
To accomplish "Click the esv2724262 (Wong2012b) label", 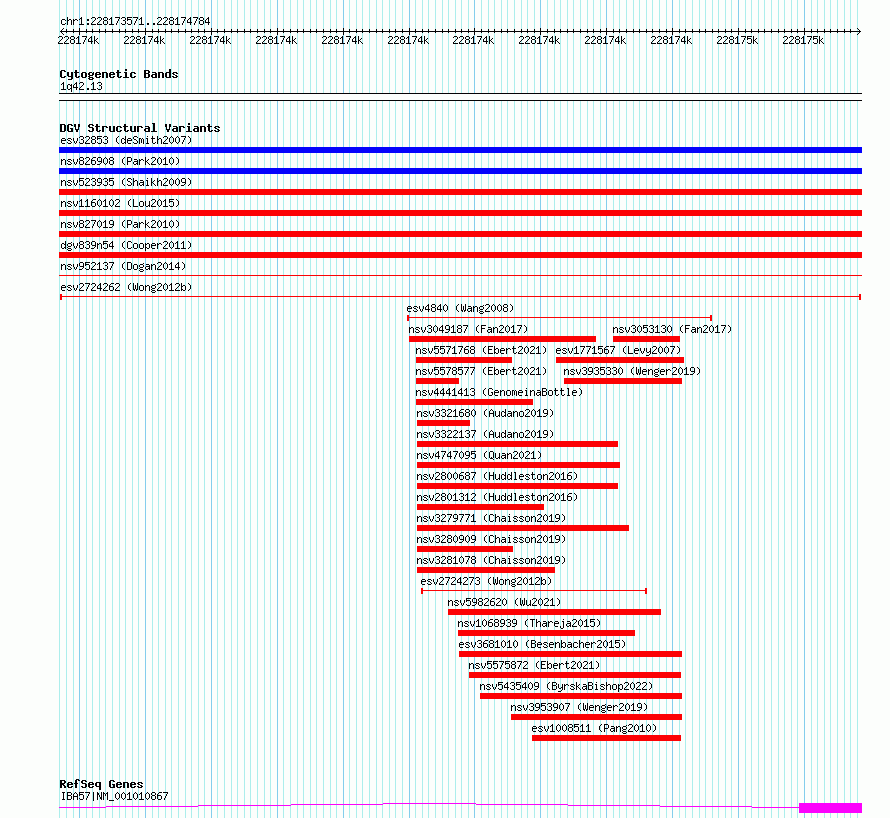I will [x=126, y=287].
